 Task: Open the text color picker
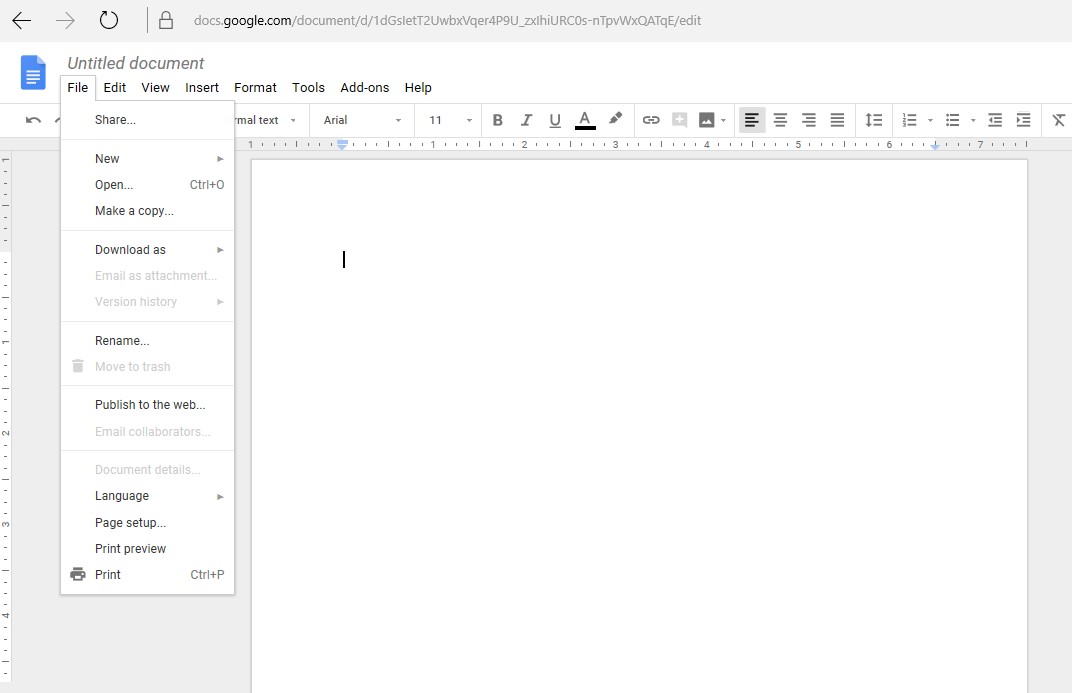click(x=585, y=120)
